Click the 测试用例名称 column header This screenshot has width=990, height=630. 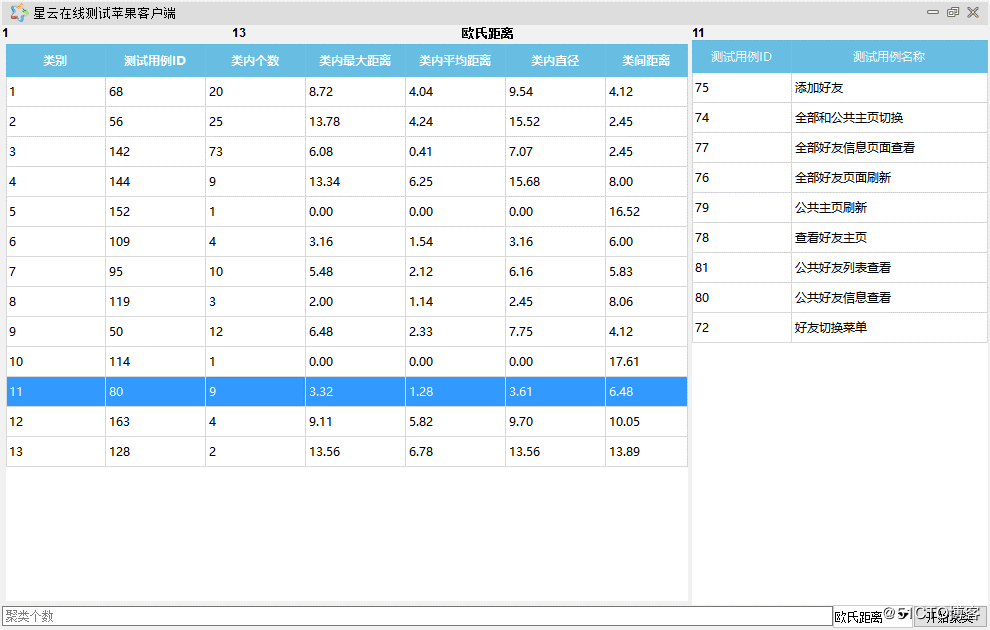coord(889,57)
